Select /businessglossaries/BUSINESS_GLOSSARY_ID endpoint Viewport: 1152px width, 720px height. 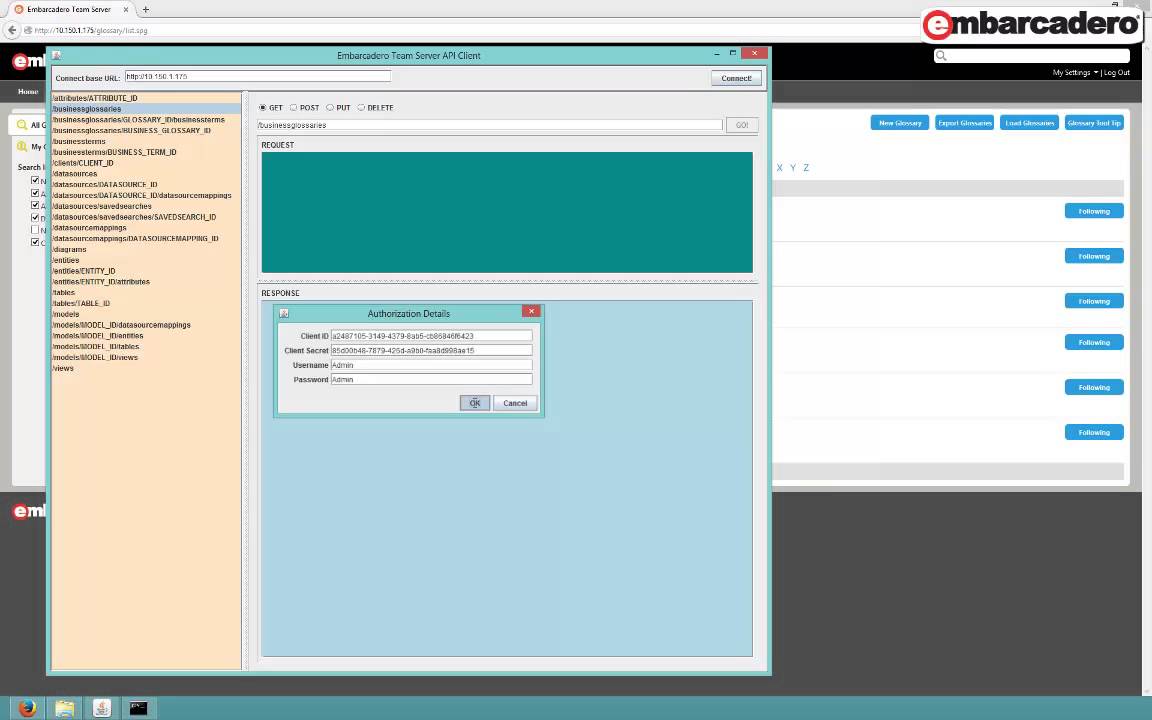(x=132, y=130)
